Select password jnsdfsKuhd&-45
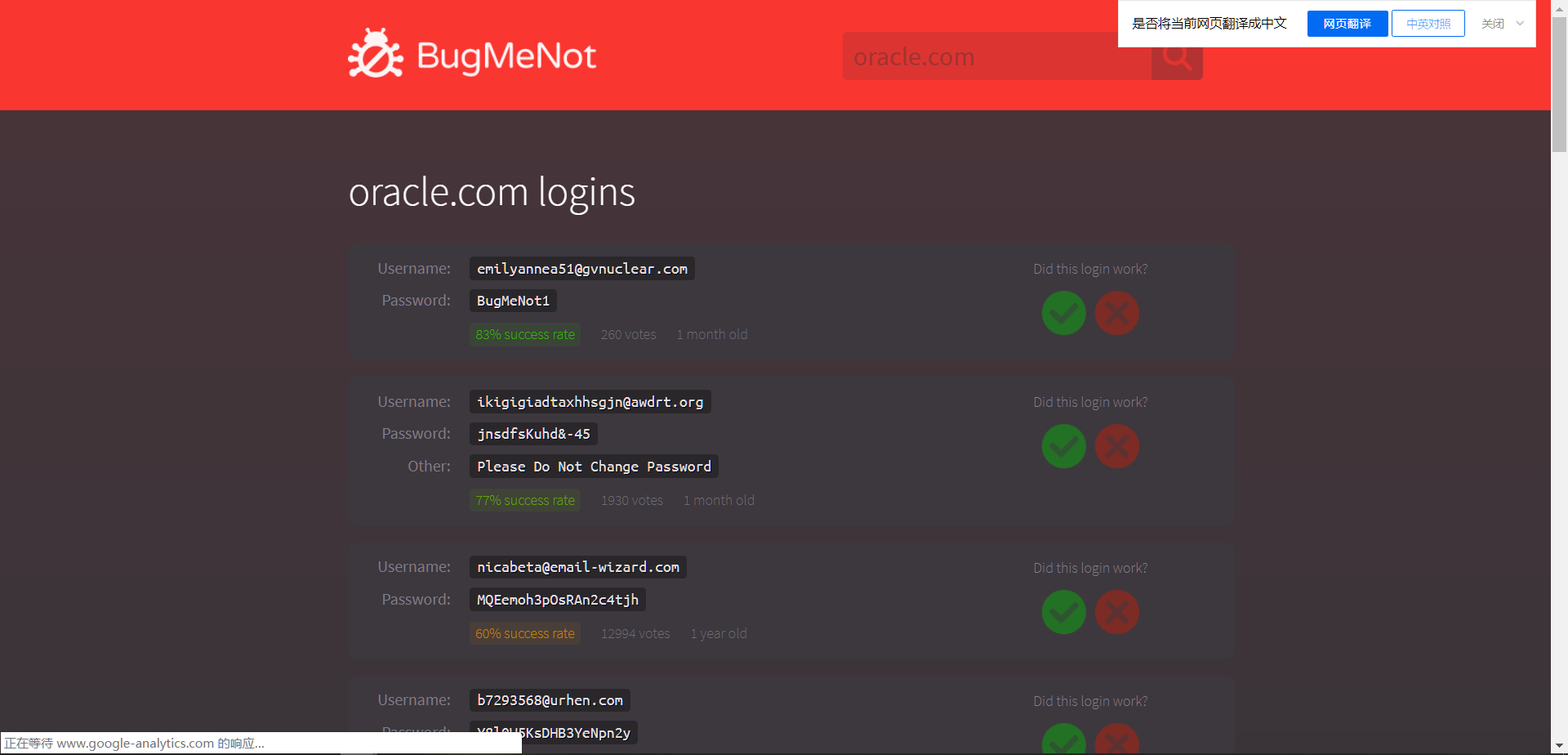Screen dimensions: 1568x755 [533, 434]
